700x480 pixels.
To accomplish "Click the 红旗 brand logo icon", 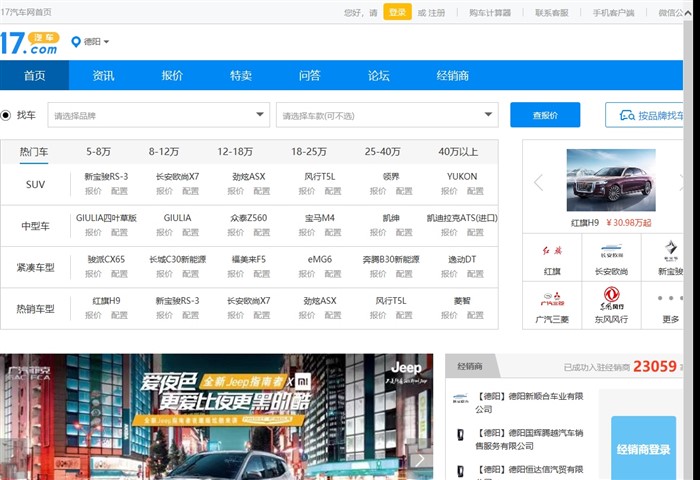I will pos(552,251).
